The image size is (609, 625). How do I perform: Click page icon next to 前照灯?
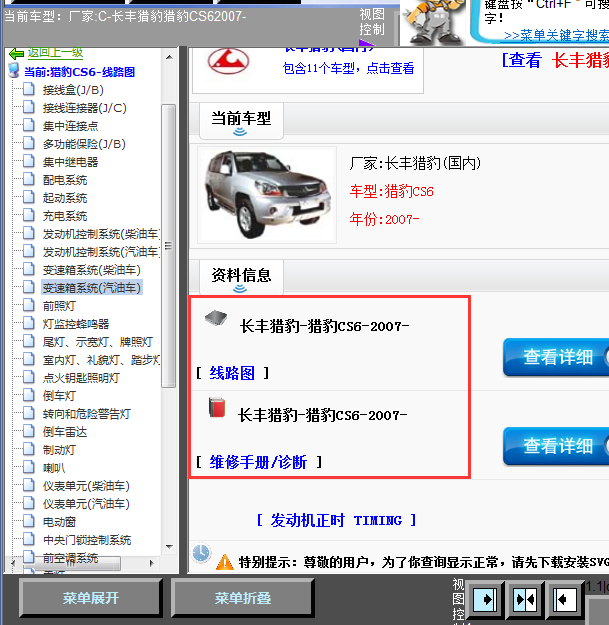pyautogui.click(x=28, y=305)
